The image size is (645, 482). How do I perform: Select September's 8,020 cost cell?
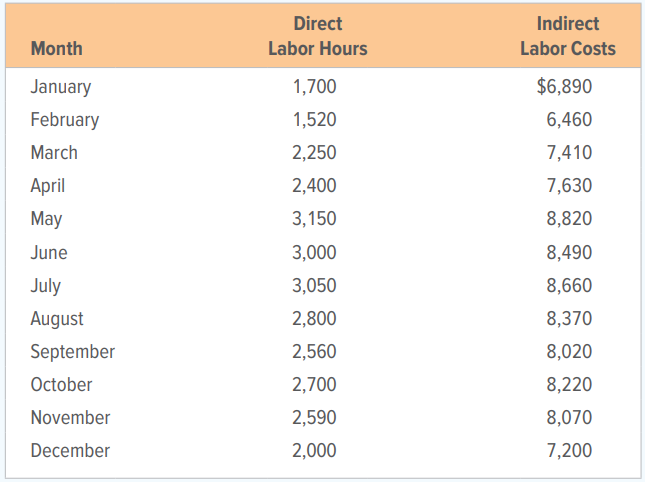coord(569,352)
